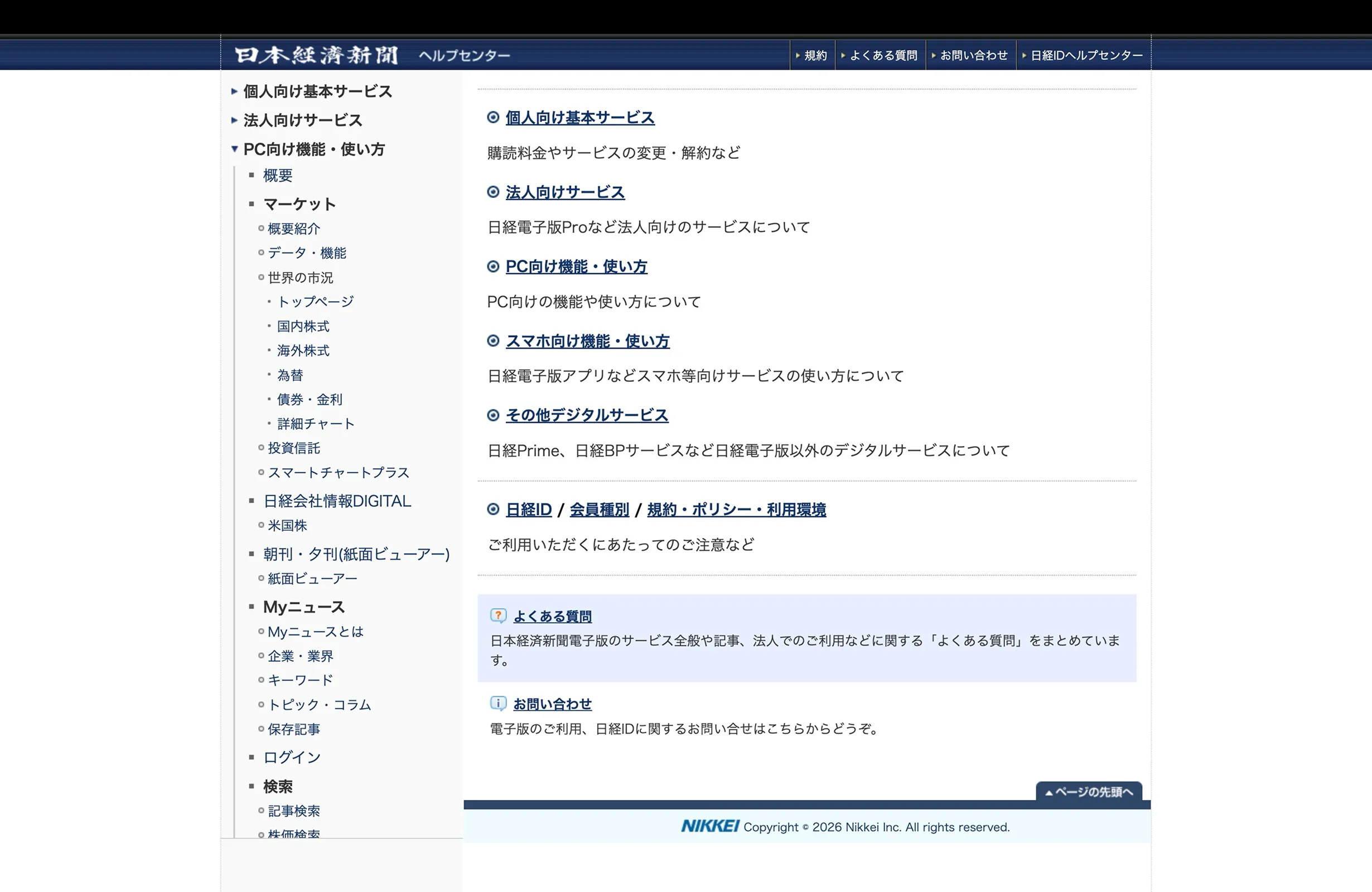Select 債券・金利 in the sidebar
Viewport: 1372px width, 892px height.
coord(310,399)
